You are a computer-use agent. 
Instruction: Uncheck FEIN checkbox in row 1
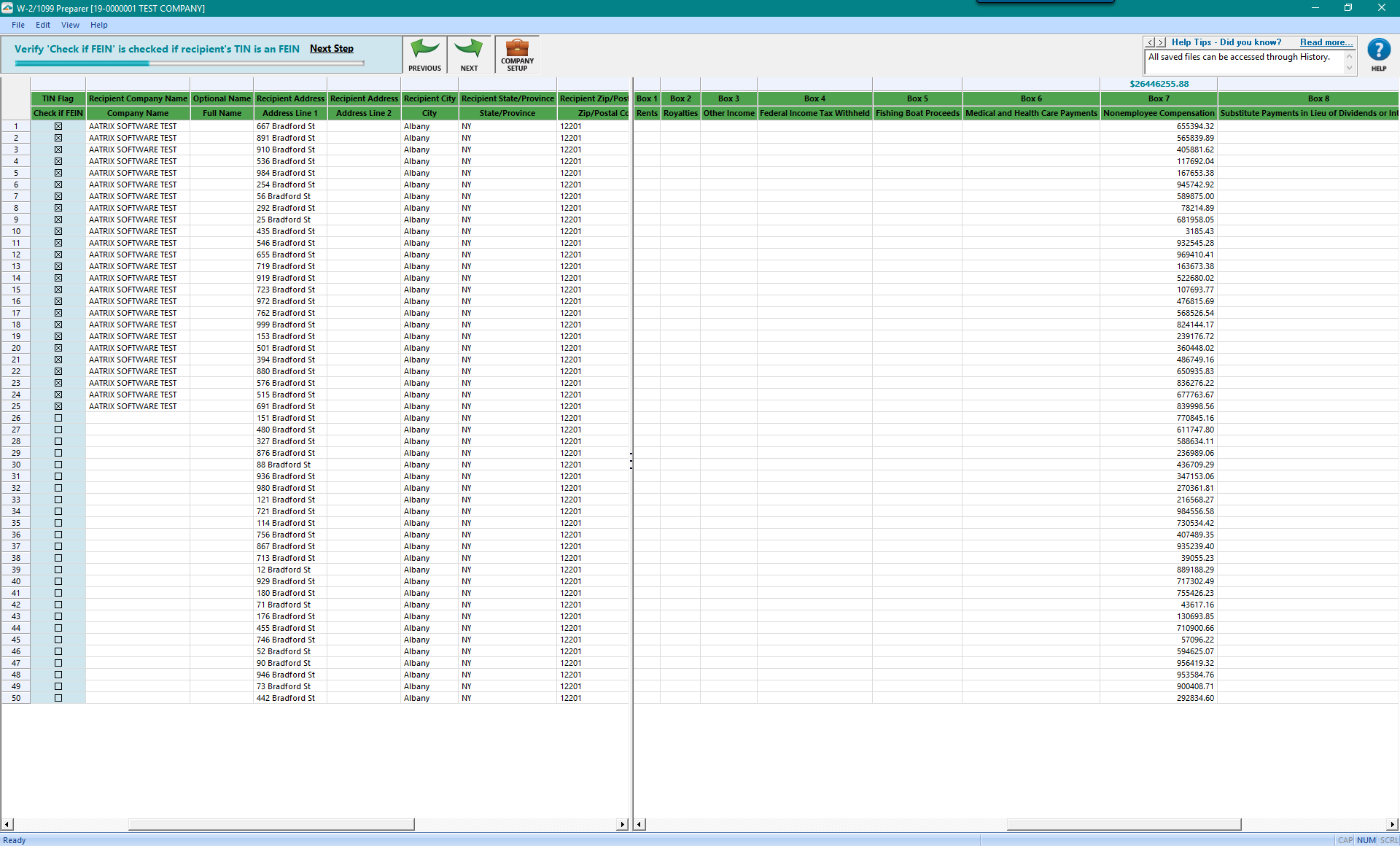[x=58, y=126]
